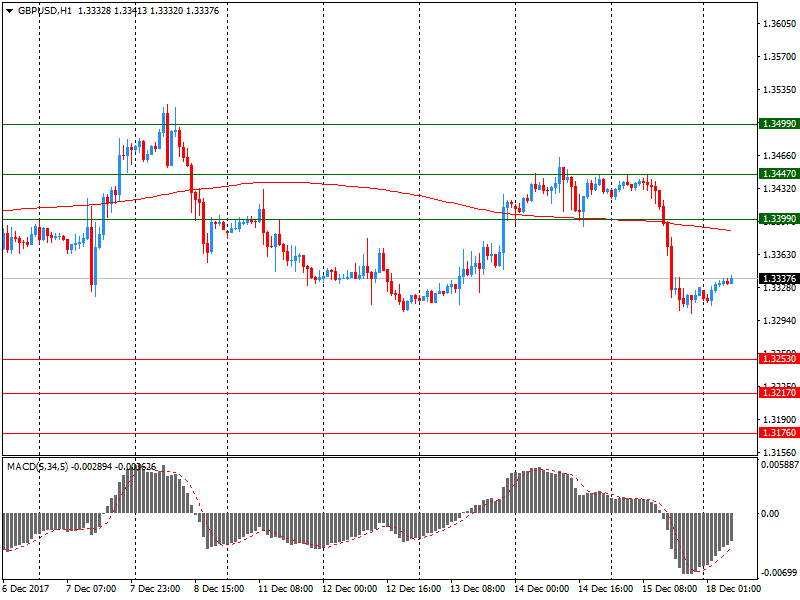
Task: Select the current price label 1.33376
Action: pyautogui.click(x=779, y=279)
